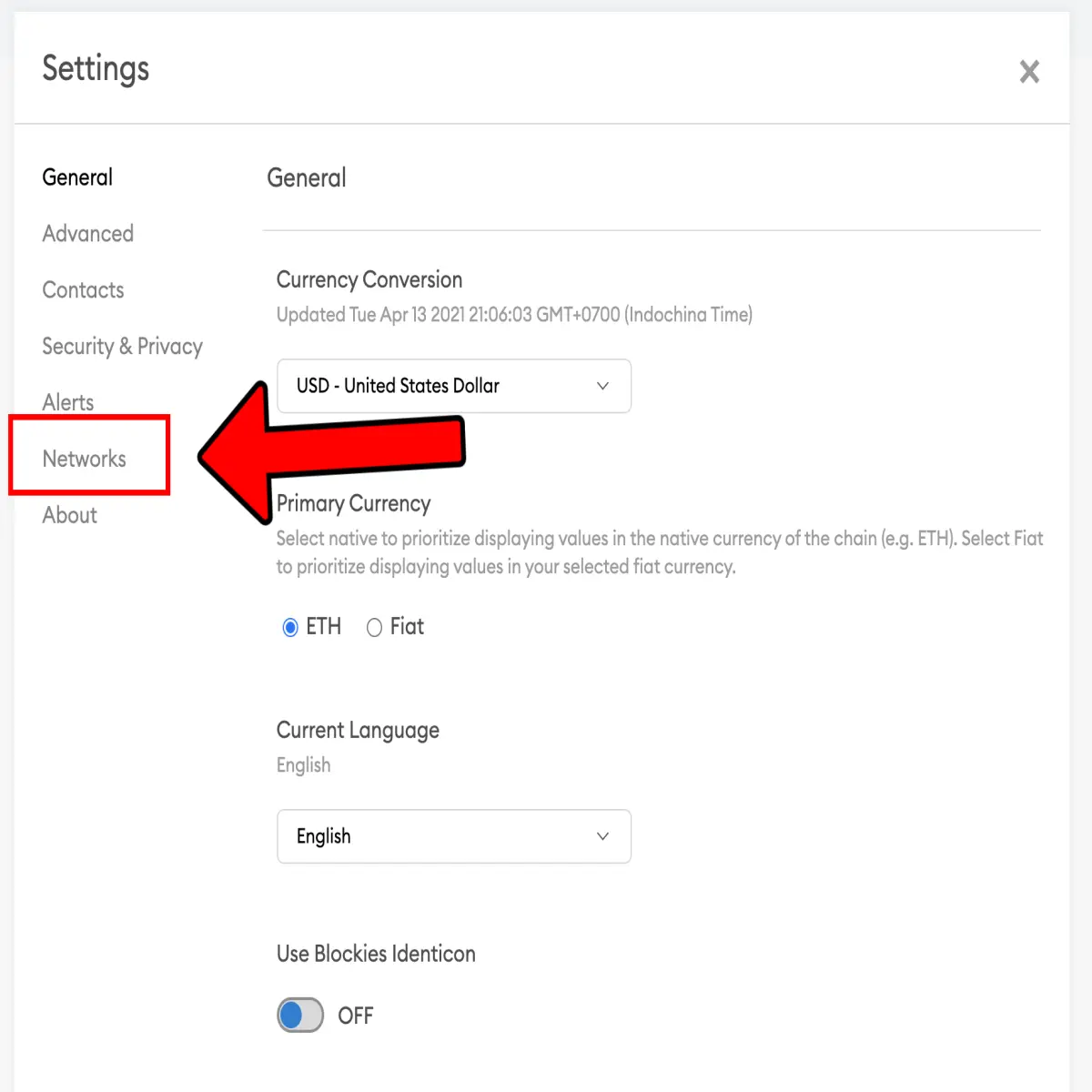Image resolution: width=1092 pixels, height=1092 pixels.
Task: Choose the Fiat primary currency option
Action: click(x=374, y=628)
